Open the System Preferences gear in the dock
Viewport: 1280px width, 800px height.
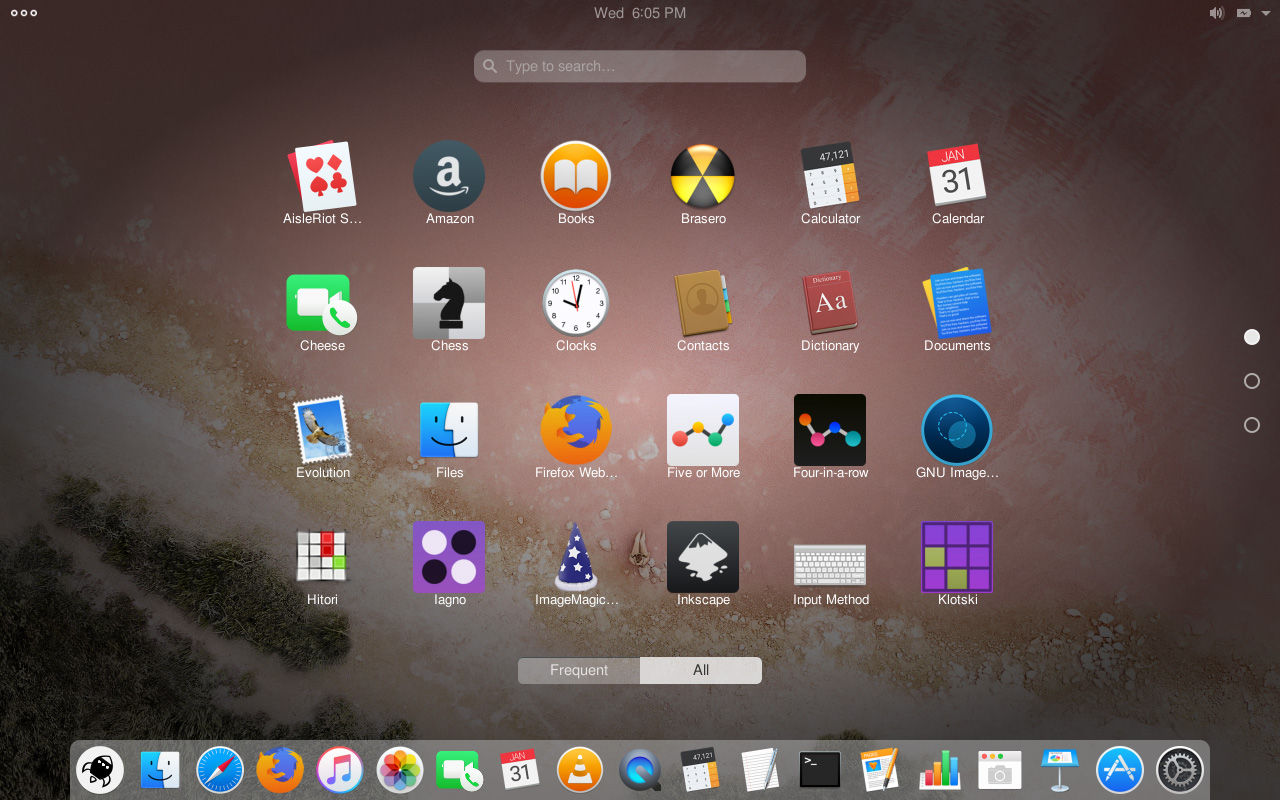[x=1180, y=770]
